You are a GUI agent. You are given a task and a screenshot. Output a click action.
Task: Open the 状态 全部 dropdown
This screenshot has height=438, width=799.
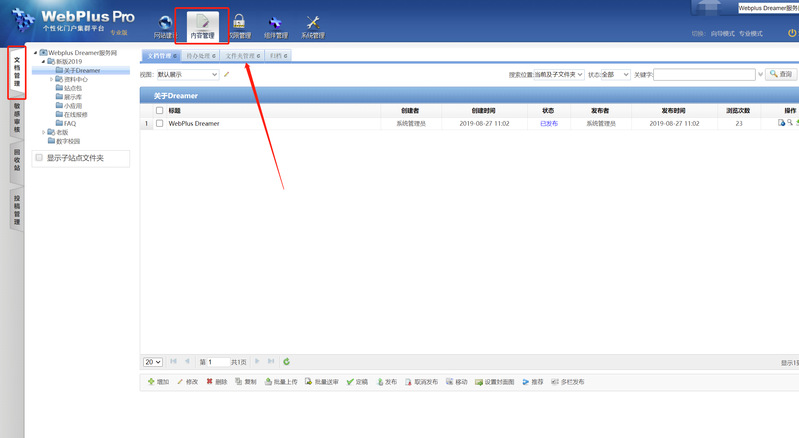coord(608,74)
